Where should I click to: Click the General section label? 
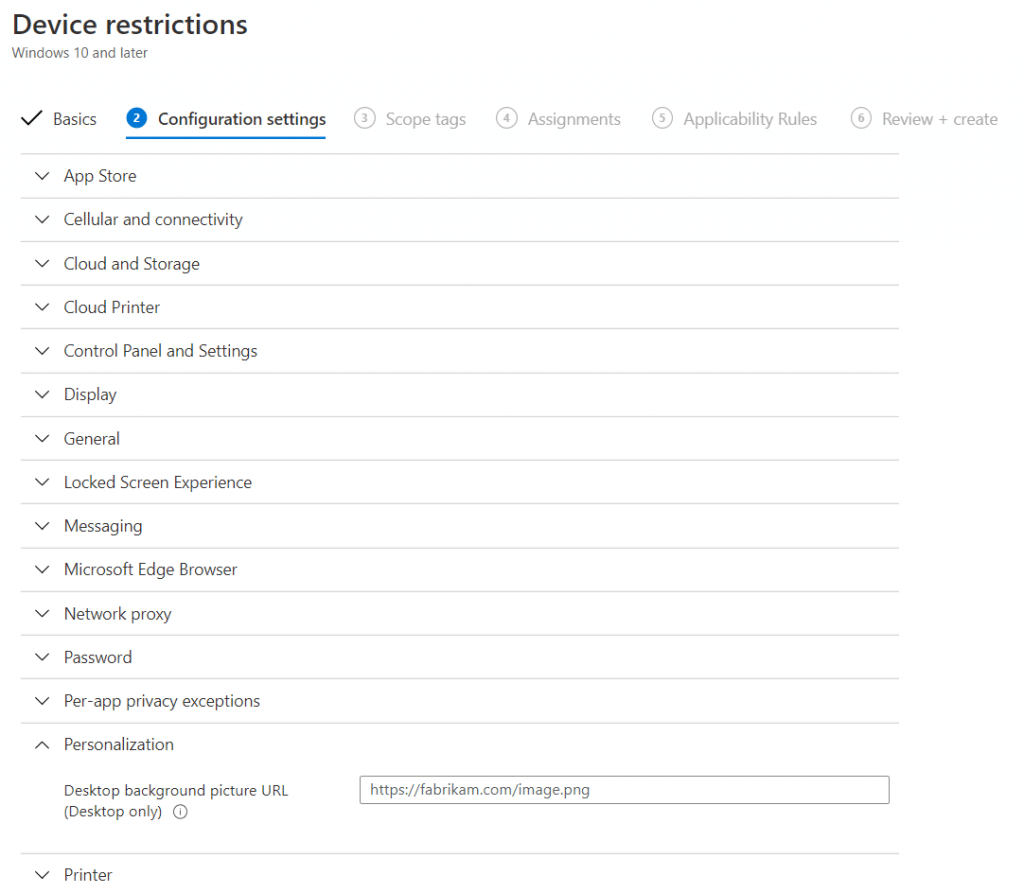[91, 438]
